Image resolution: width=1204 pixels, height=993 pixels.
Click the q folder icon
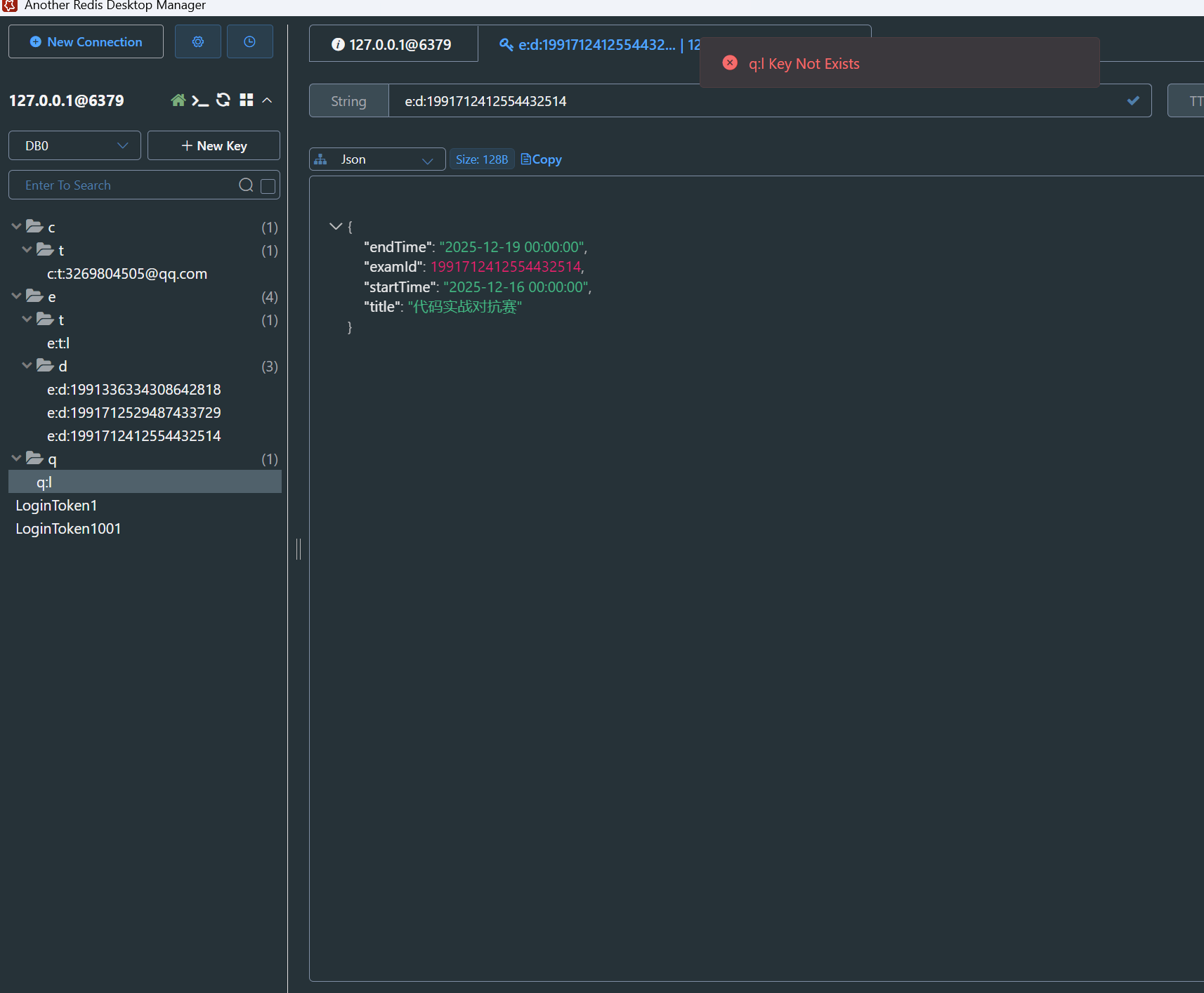tap(34, 458)
